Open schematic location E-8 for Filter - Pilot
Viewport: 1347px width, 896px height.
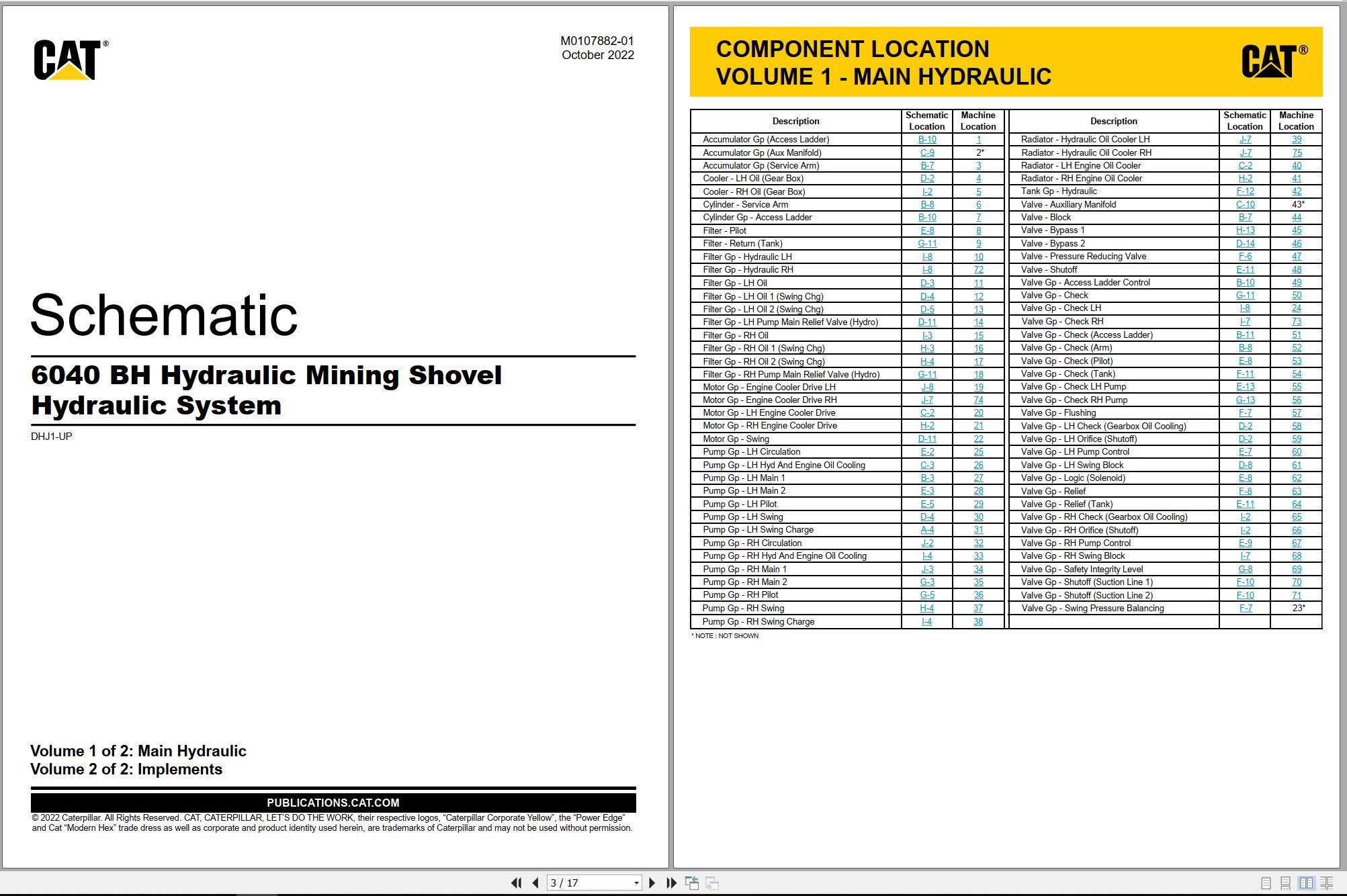pyautogui.click(x=927, y=230)
